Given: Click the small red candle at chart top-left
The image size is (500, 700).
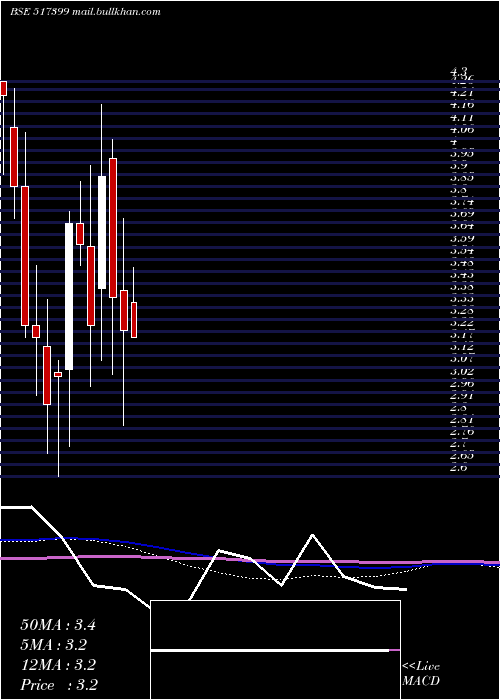Looking at the screenshot, I should point(4,88).
